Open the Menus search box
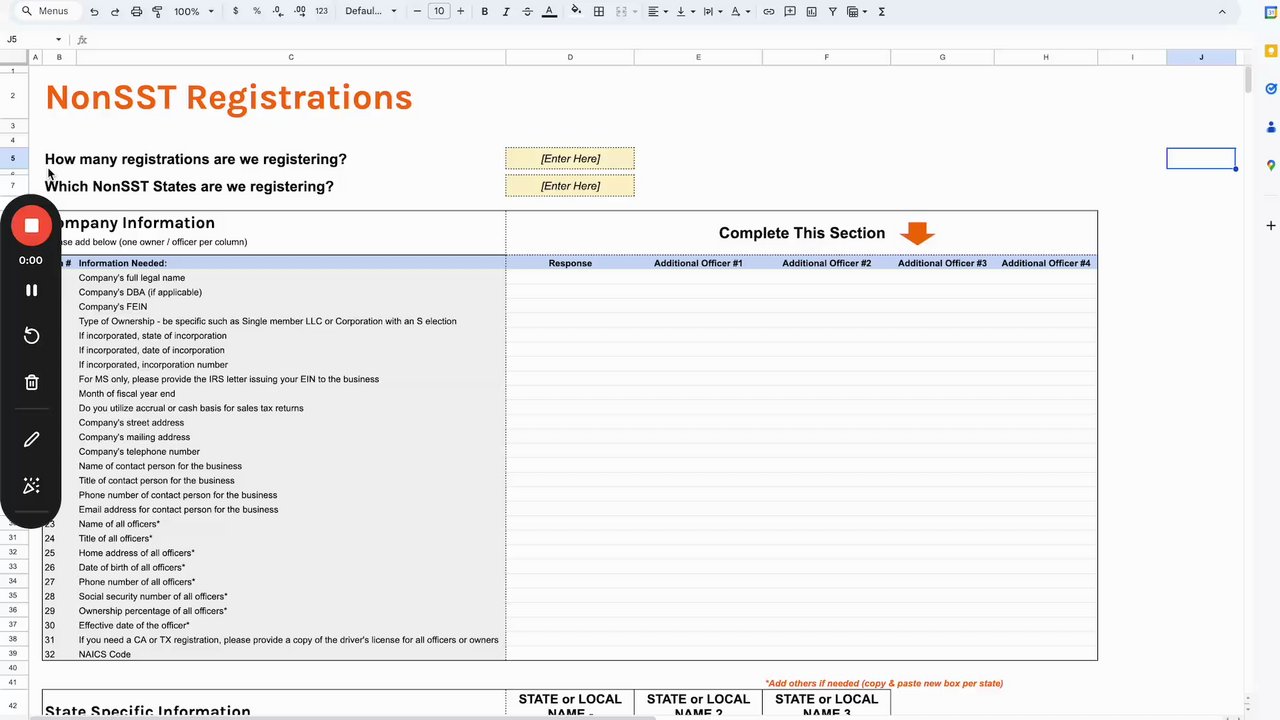This screenshot has width=1280, height=720. tap(46, 11)
